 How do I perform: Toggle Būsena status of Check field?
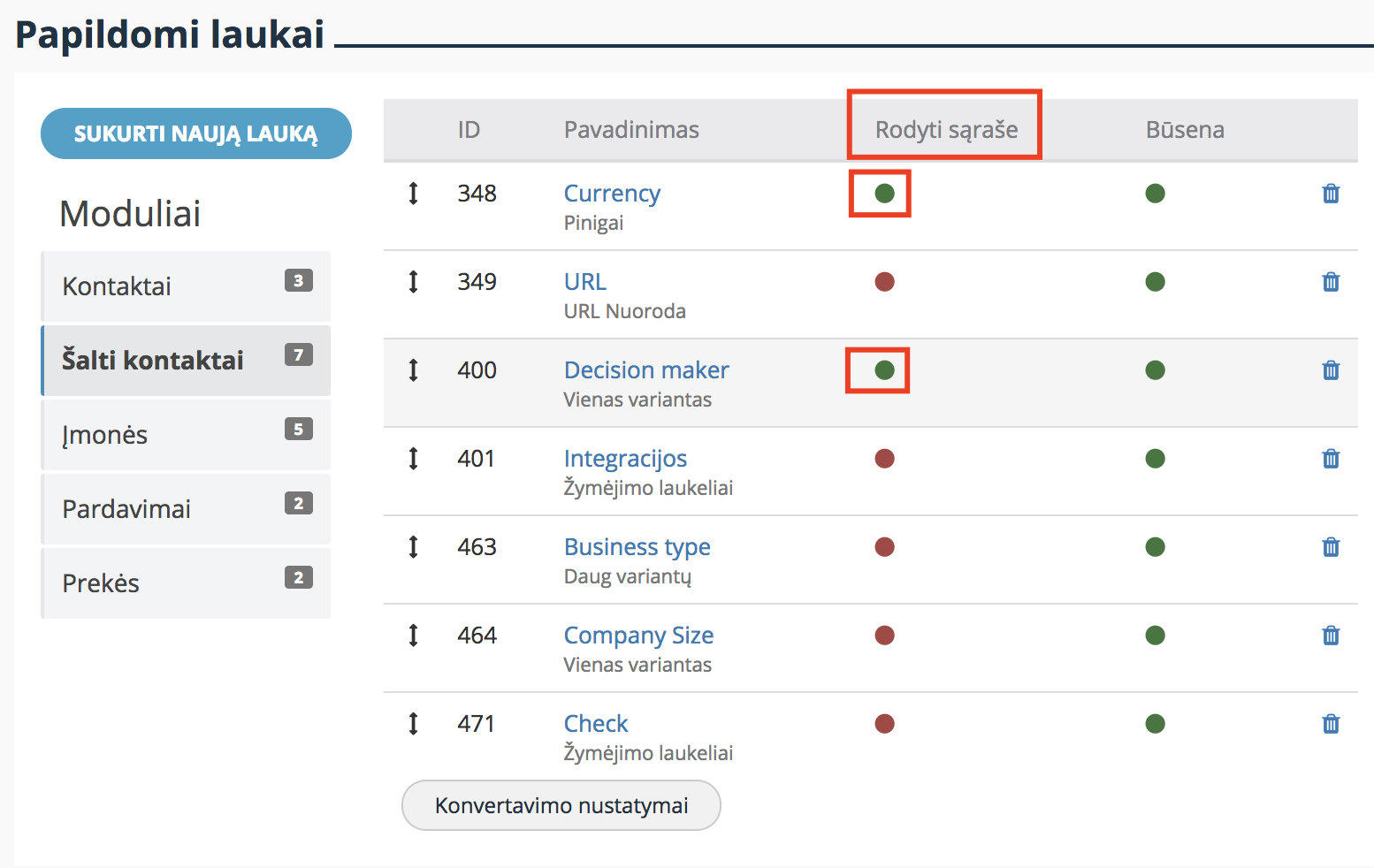point(1155,724)
